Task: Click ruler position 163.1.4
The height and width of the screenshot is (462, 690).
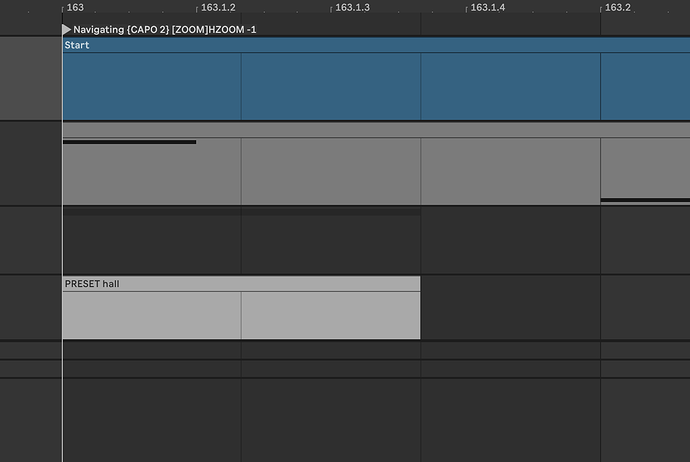Action: click(487, 7)
